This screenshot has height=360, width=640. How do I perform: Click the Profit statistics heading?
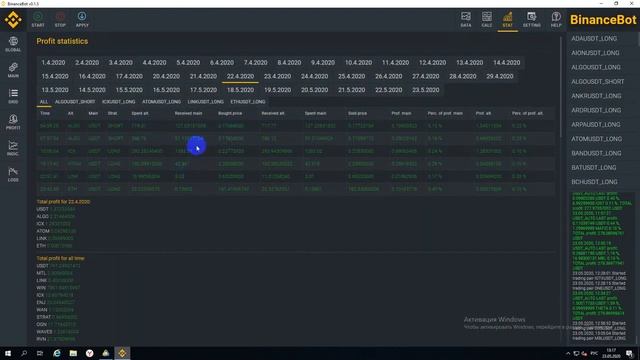click(x=62, y=41)
